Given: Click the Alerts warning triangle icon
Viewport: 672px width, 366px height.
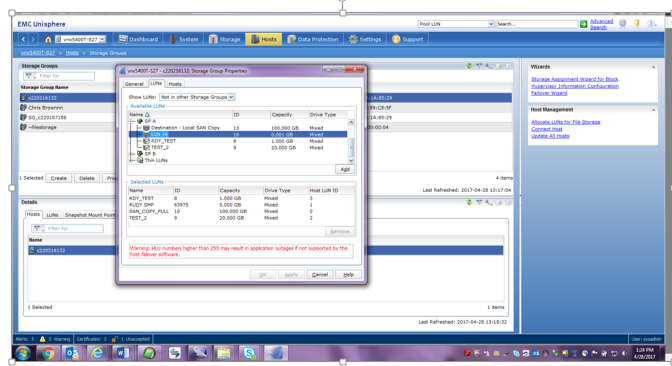Looking at the screenshot, I should click(x=42, y=339).
